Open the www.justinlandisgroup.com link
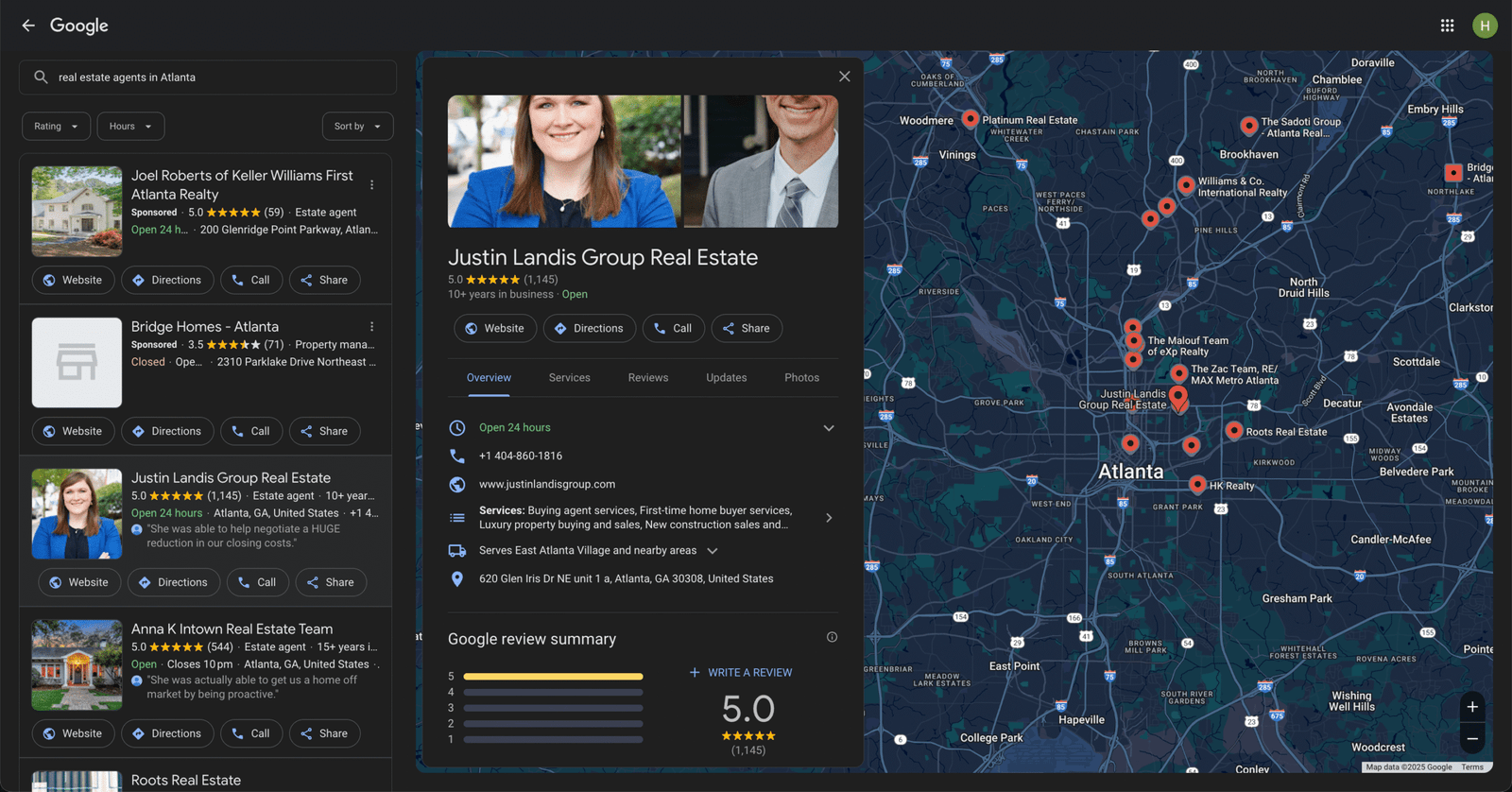 pos(547,484)
